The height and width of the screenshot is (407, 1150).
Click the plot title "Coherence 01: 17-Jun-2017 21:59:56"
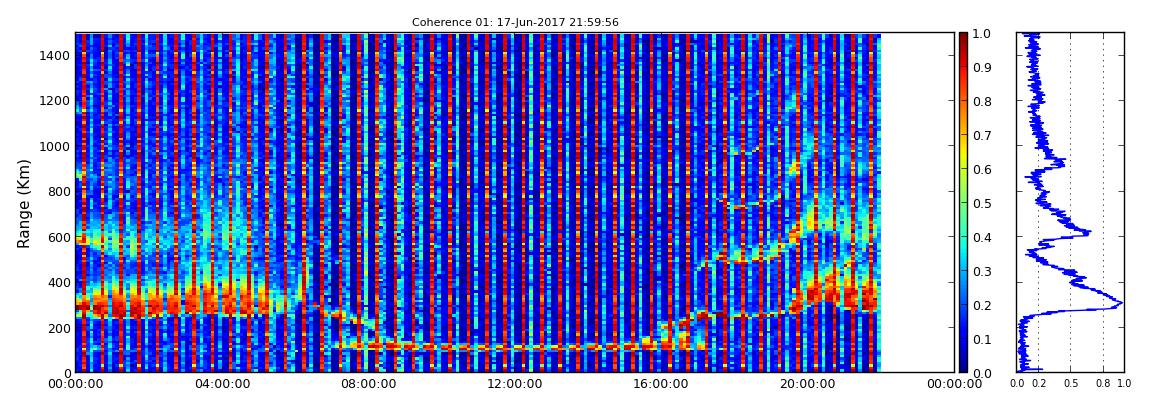[x=515, y=23]
